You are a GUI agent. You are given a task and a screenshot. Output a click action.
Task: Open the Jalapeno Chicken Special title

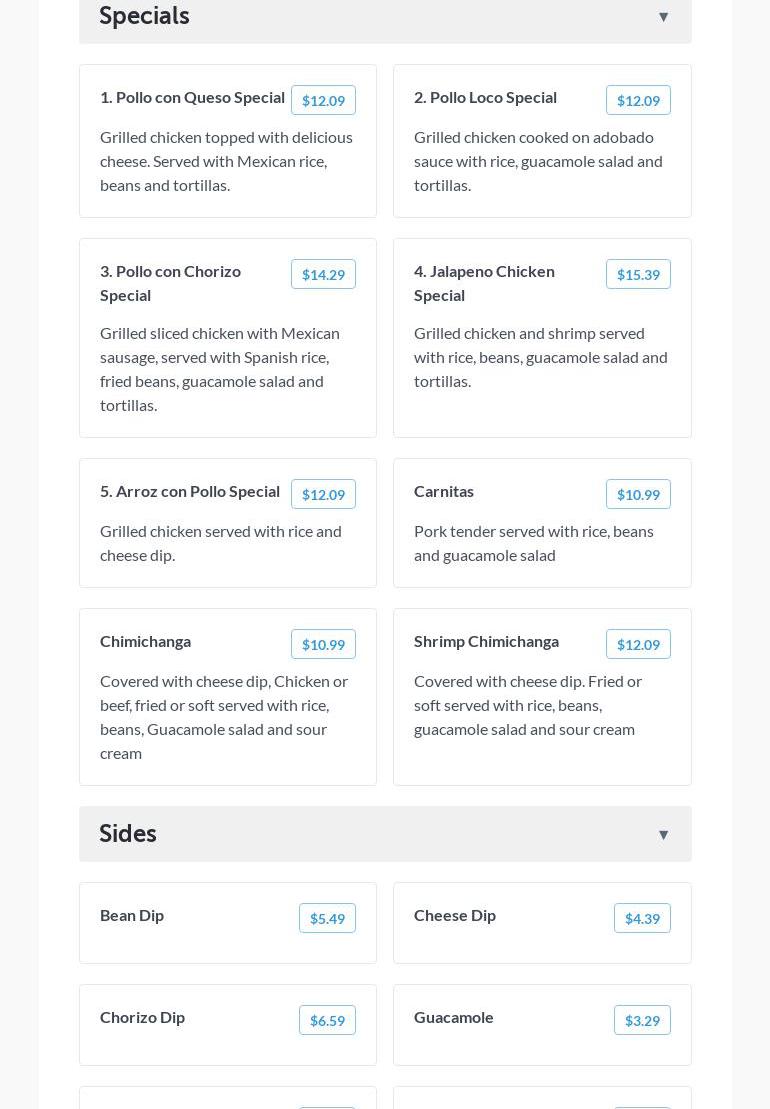[x=484, y=283]
